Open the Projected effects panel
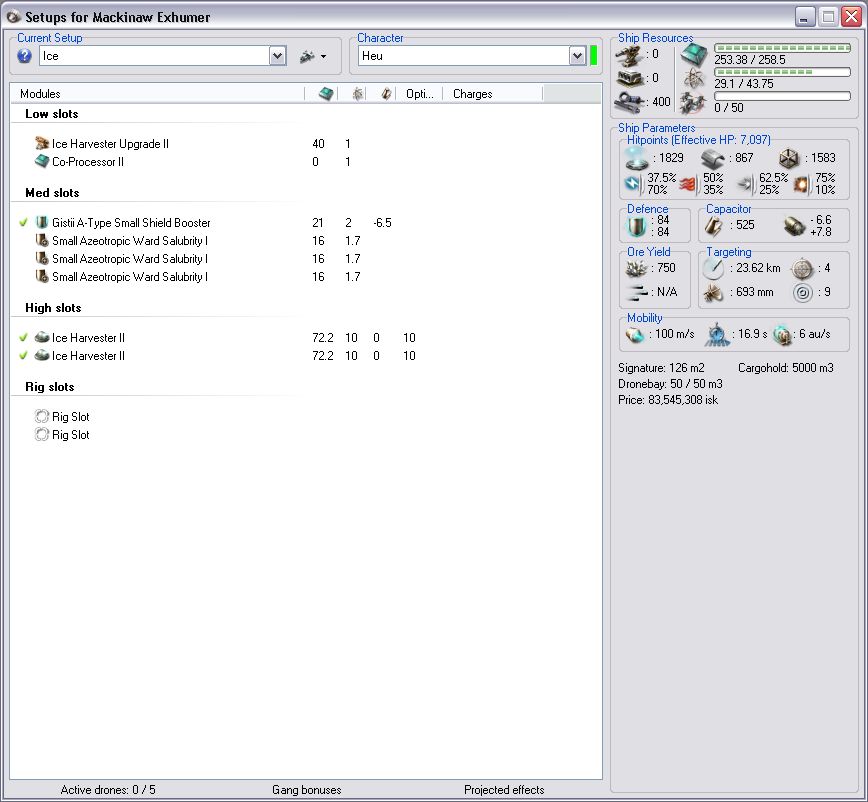The image size is (868, 802). (504, 790)
